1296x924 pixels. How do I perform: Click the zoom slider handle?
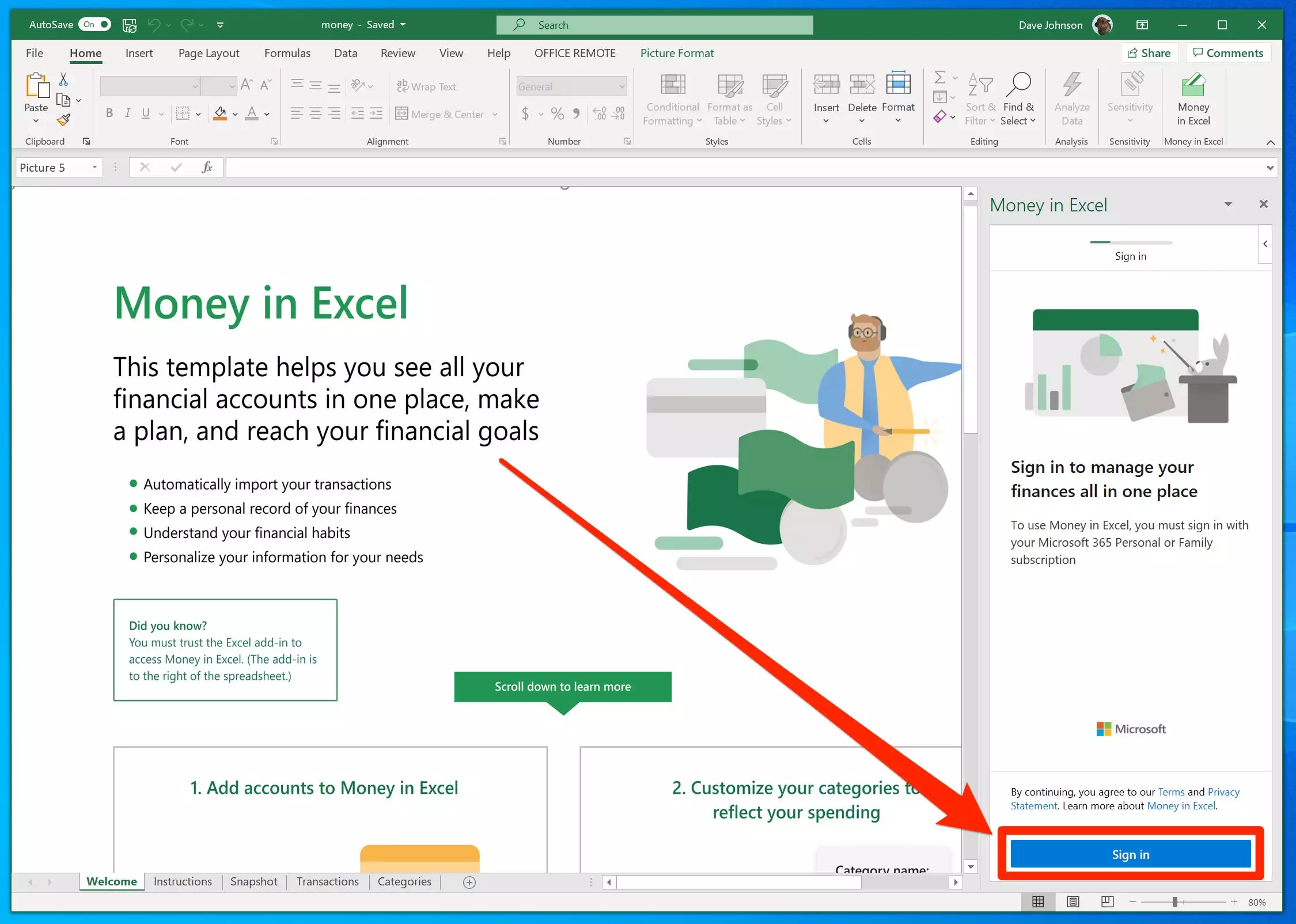(x=1174, y=902)
